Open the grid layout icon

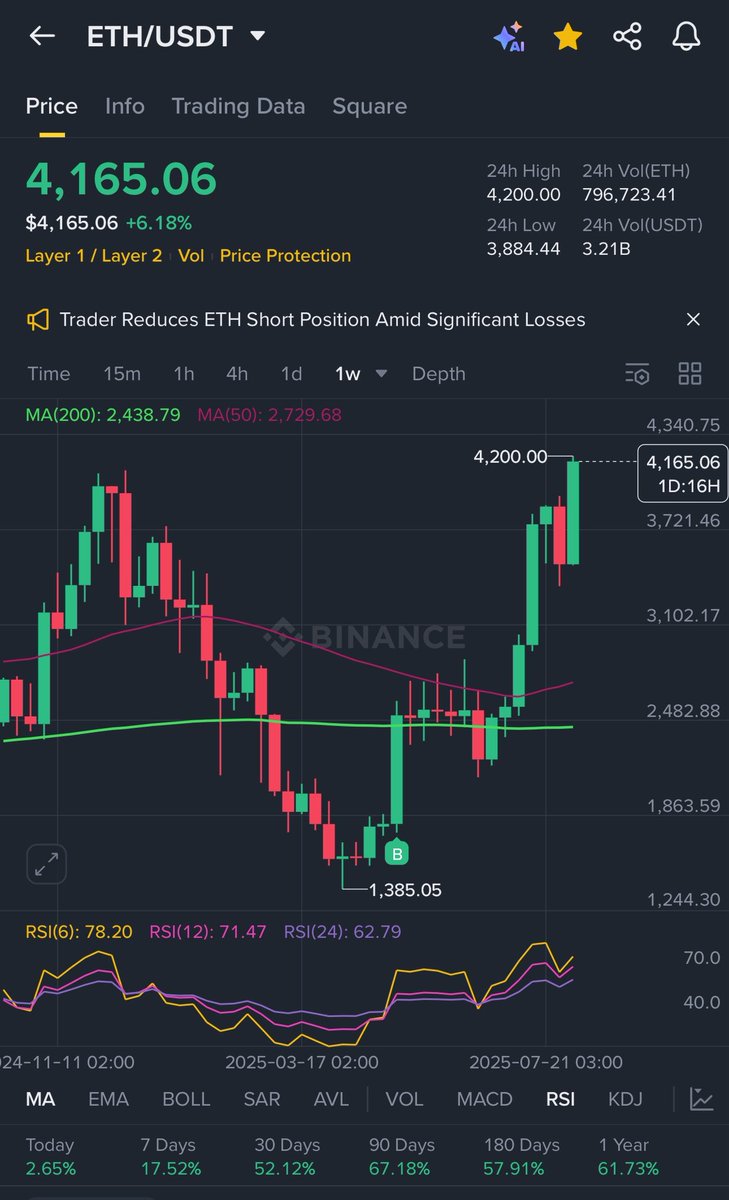[x=690, y=374]
